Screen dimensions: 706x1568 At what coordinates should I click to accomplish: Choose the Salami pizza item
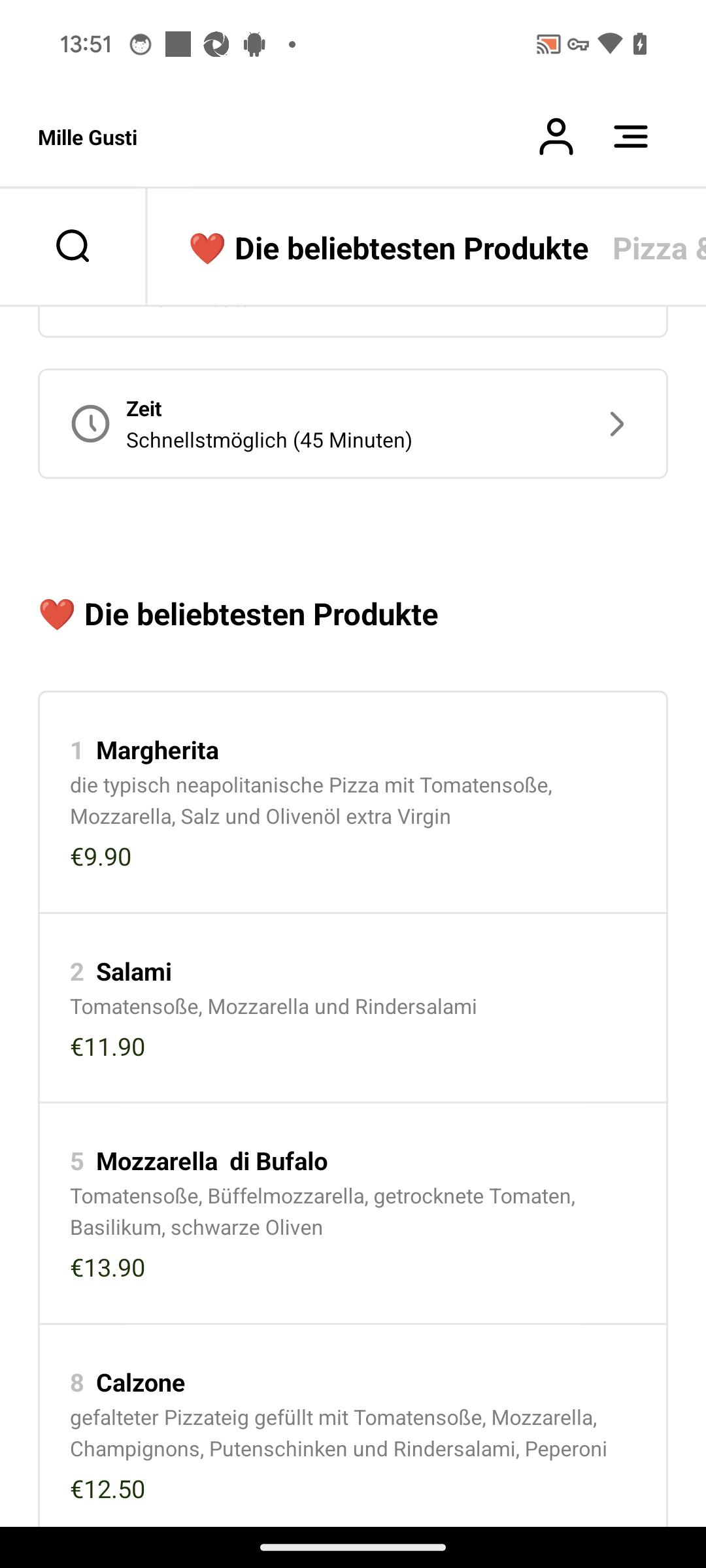point(353,1008)
